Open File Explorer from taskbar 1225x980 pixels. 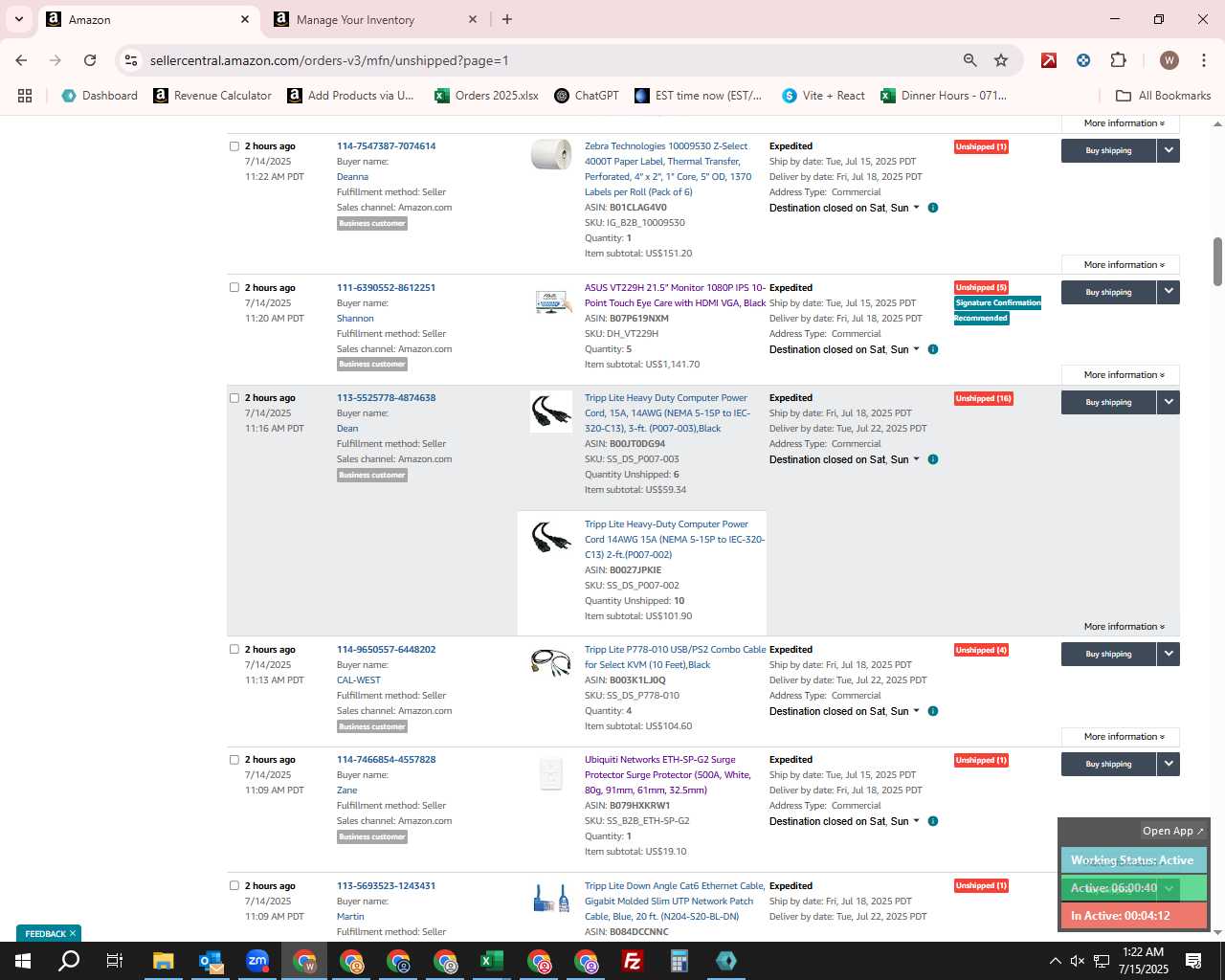tap(163, 961)
